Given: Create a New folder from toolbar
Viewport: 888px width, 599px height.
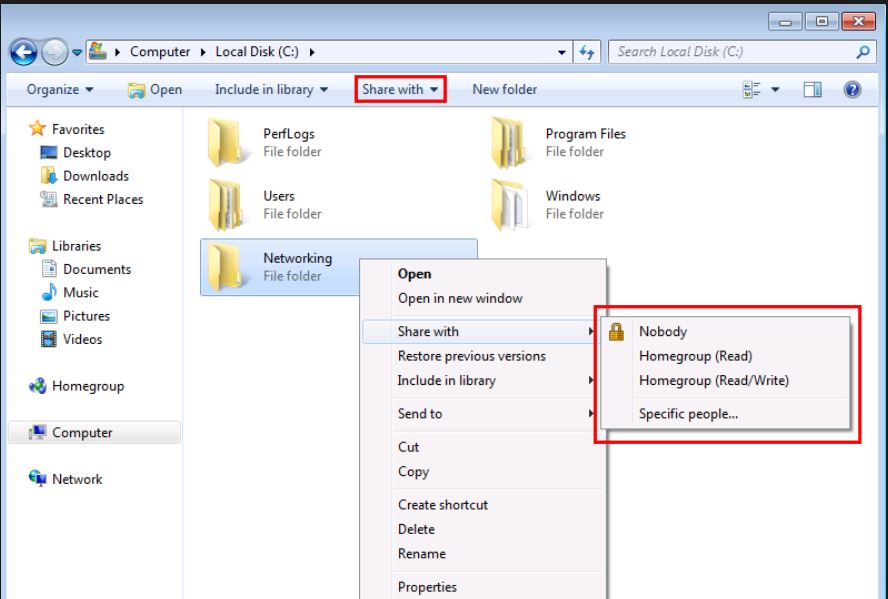Looking at the screenshot, I should (505, 89).
